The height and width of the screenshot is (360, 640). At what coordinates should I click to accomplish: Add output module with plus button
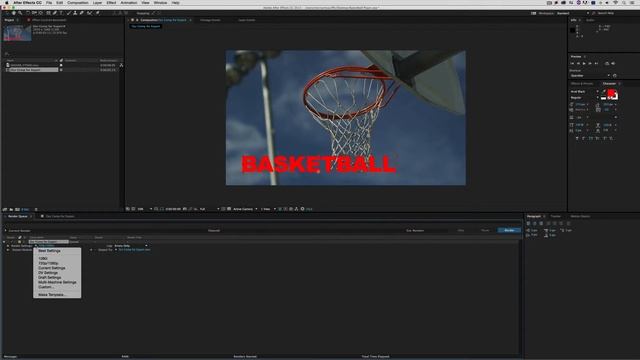91,249
